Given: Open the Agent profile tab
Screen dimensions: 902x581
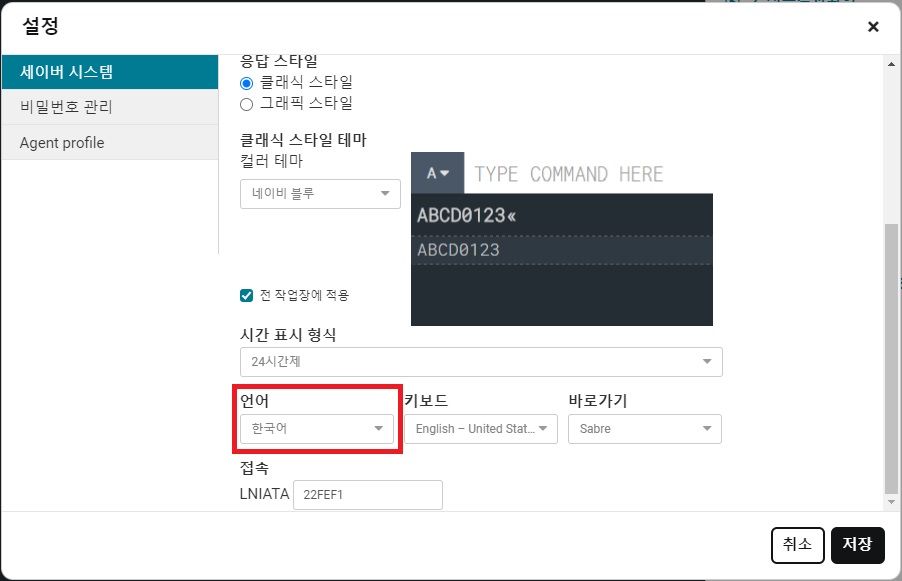Looking at the screenshot, I should pos(110,142).
